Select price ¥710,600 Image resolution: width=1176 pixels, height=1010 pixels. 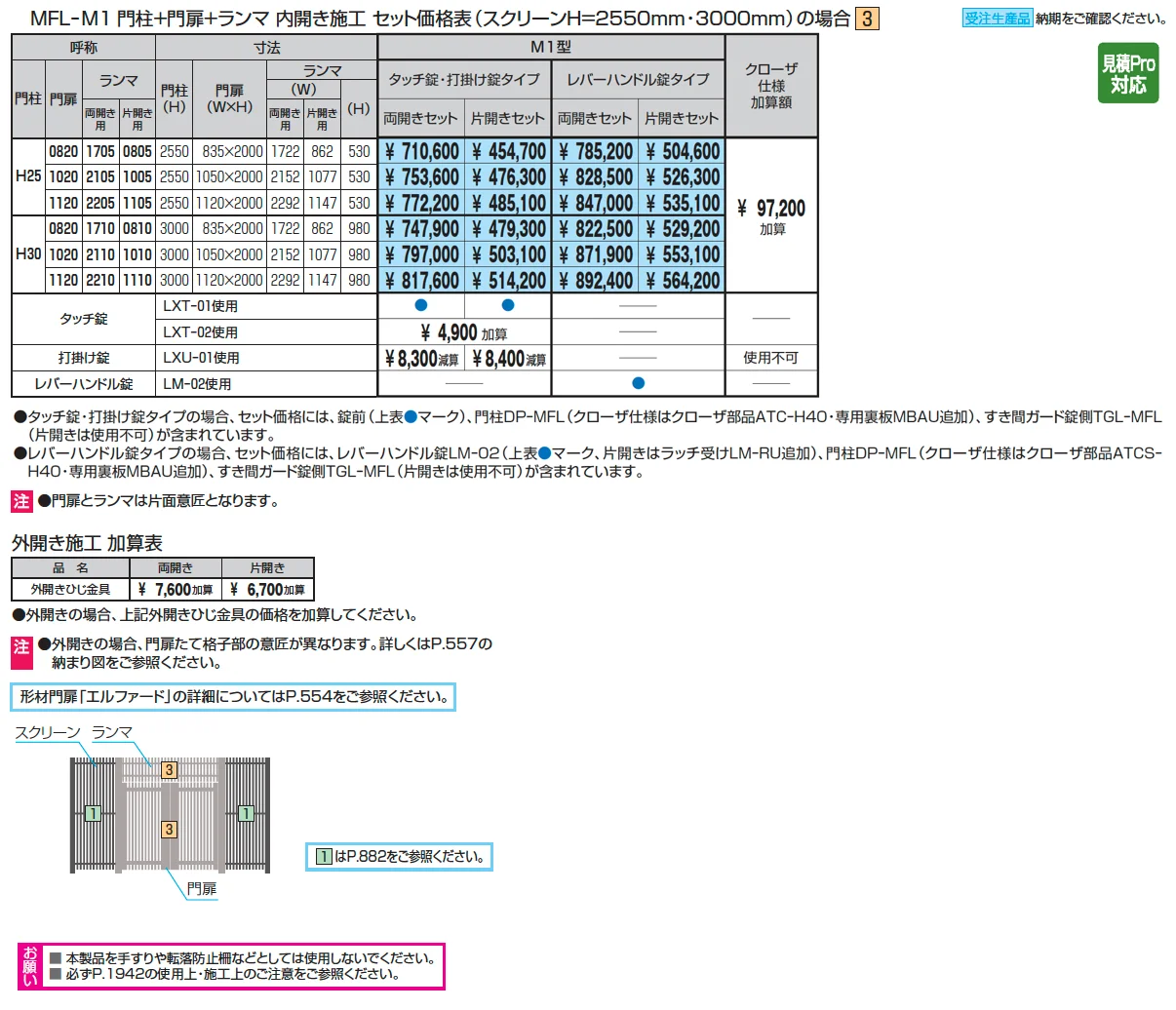(421, 151)
